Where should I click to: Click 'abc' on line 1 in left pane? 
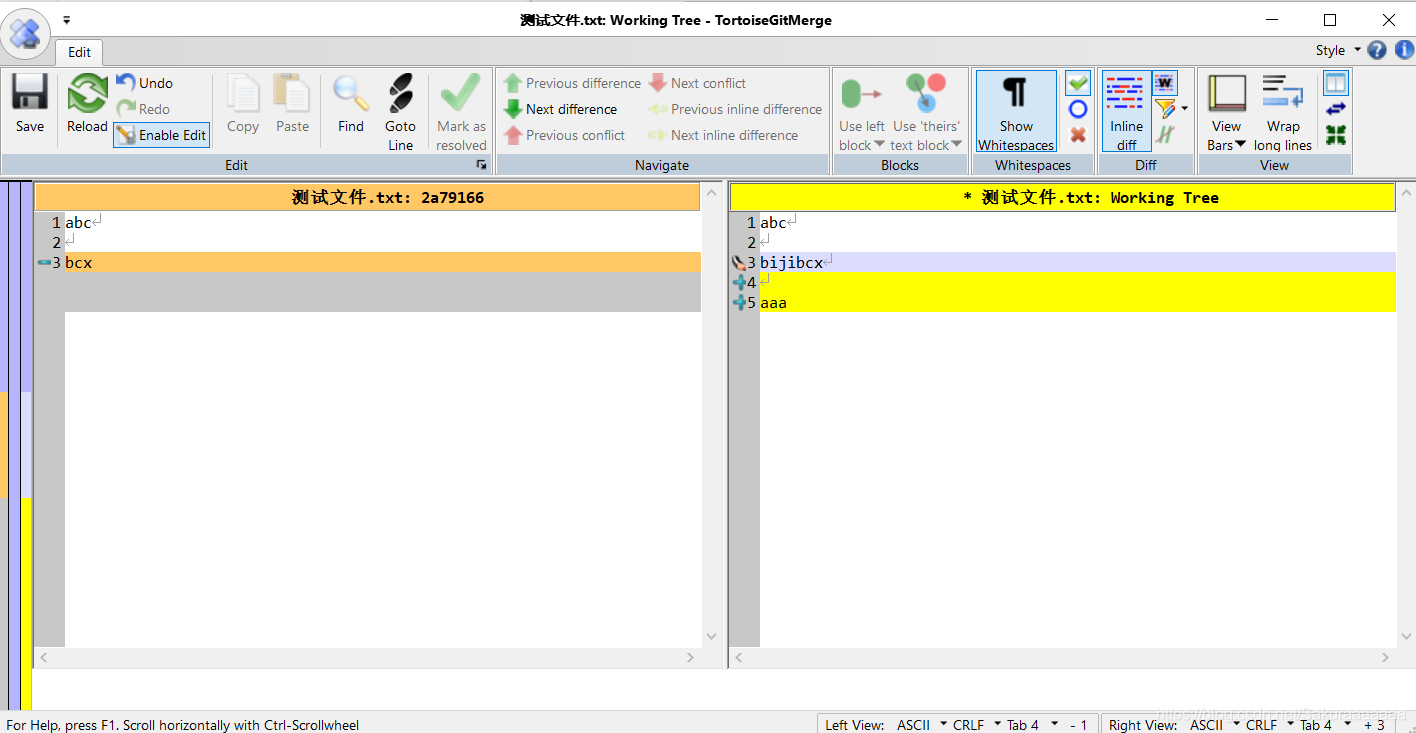pyautogui.click(x=78, y=223)
